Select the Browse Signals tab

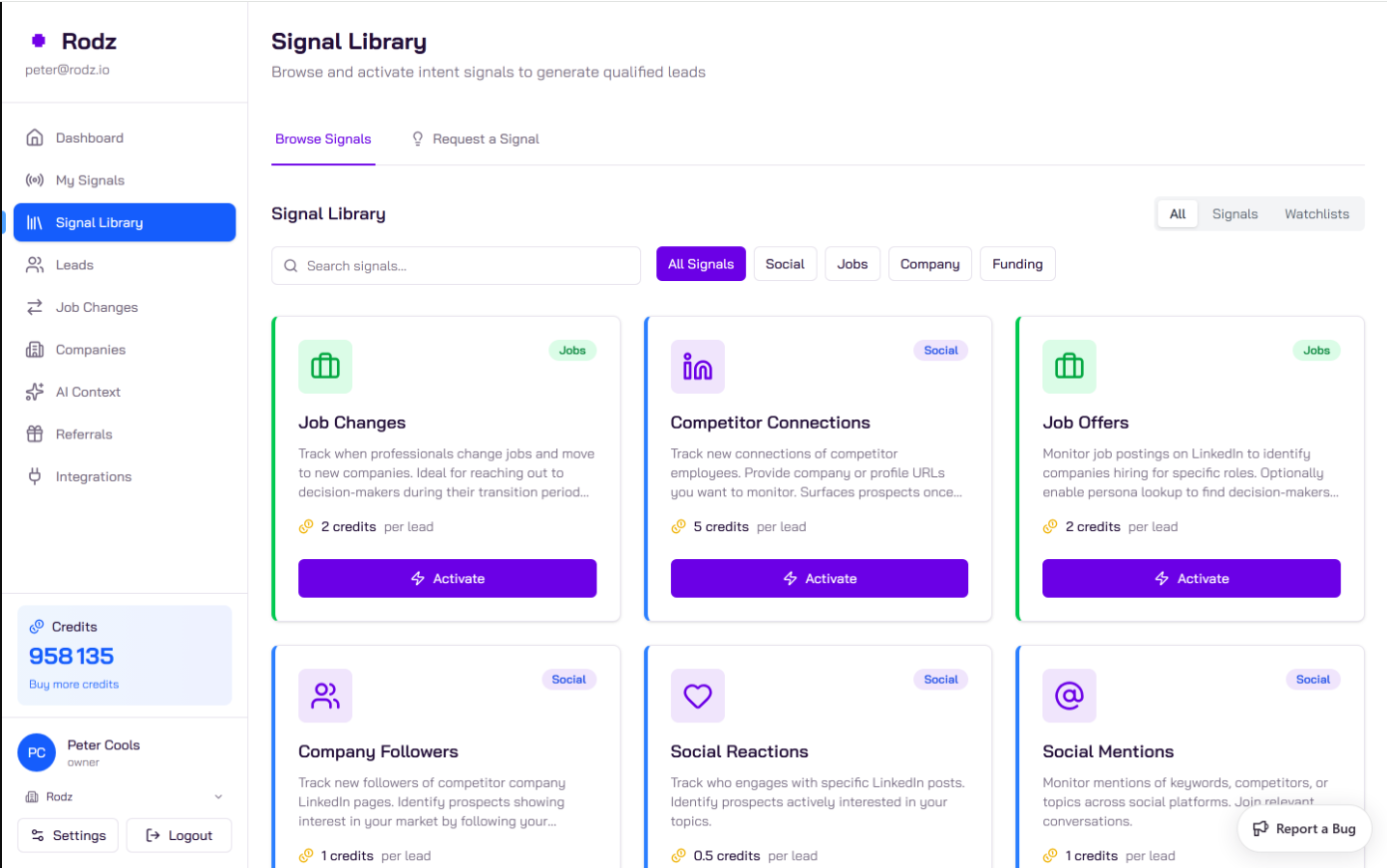(323, 140)
